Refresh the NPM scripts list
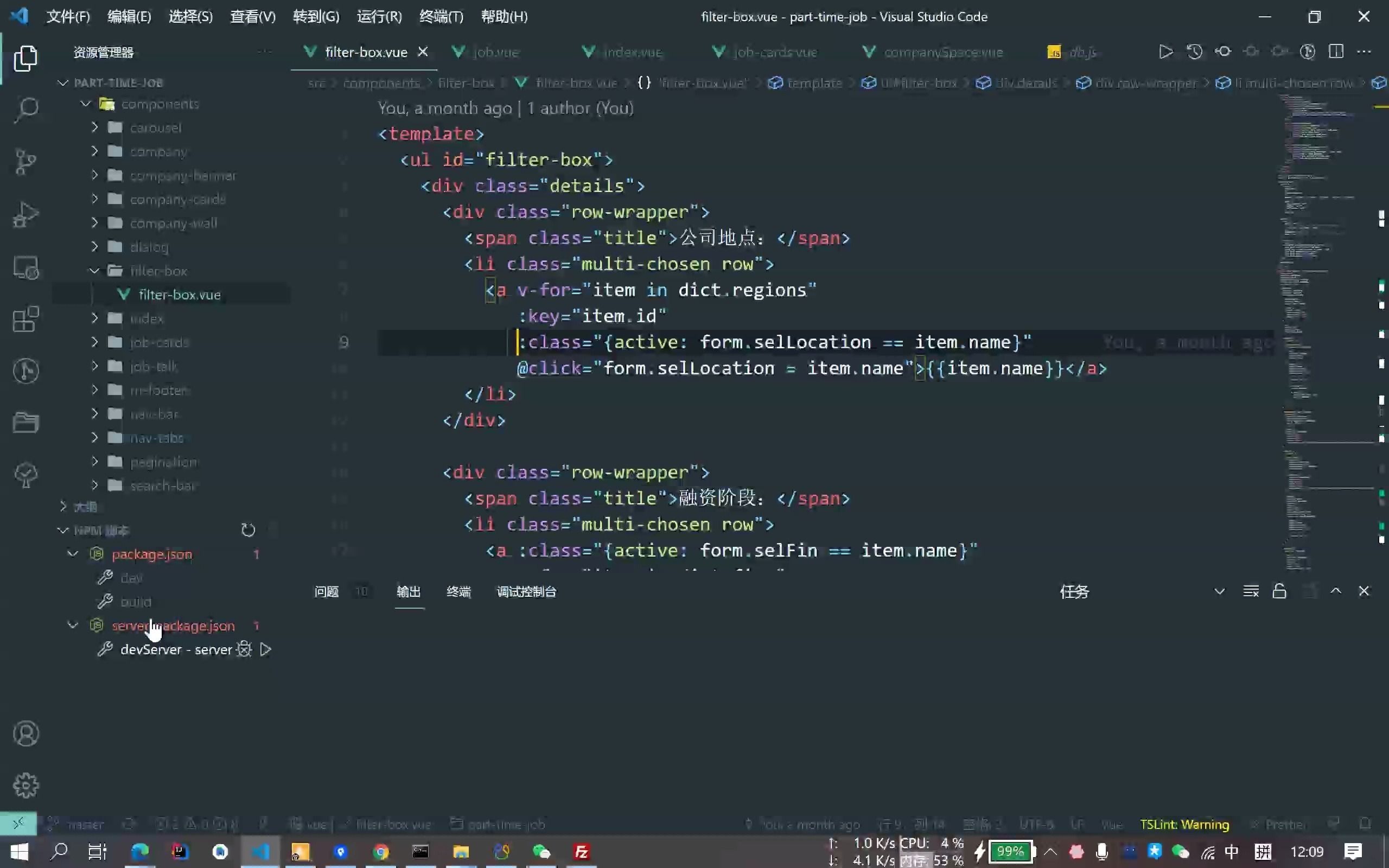The width and height of the screenshot is (1389, 868). (248, 530)
